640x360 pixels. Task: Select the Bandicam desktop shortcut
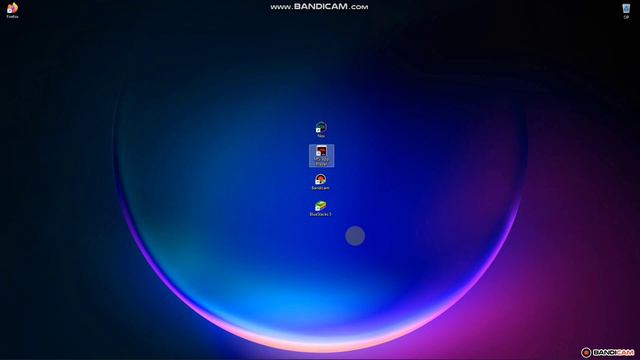coord(320,182)
